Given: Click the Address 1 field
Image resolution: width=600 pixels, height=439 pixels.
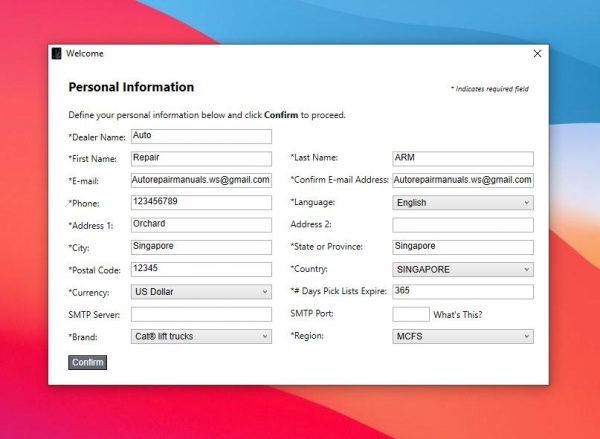Looking at the screenshot, I should point(201,225).
